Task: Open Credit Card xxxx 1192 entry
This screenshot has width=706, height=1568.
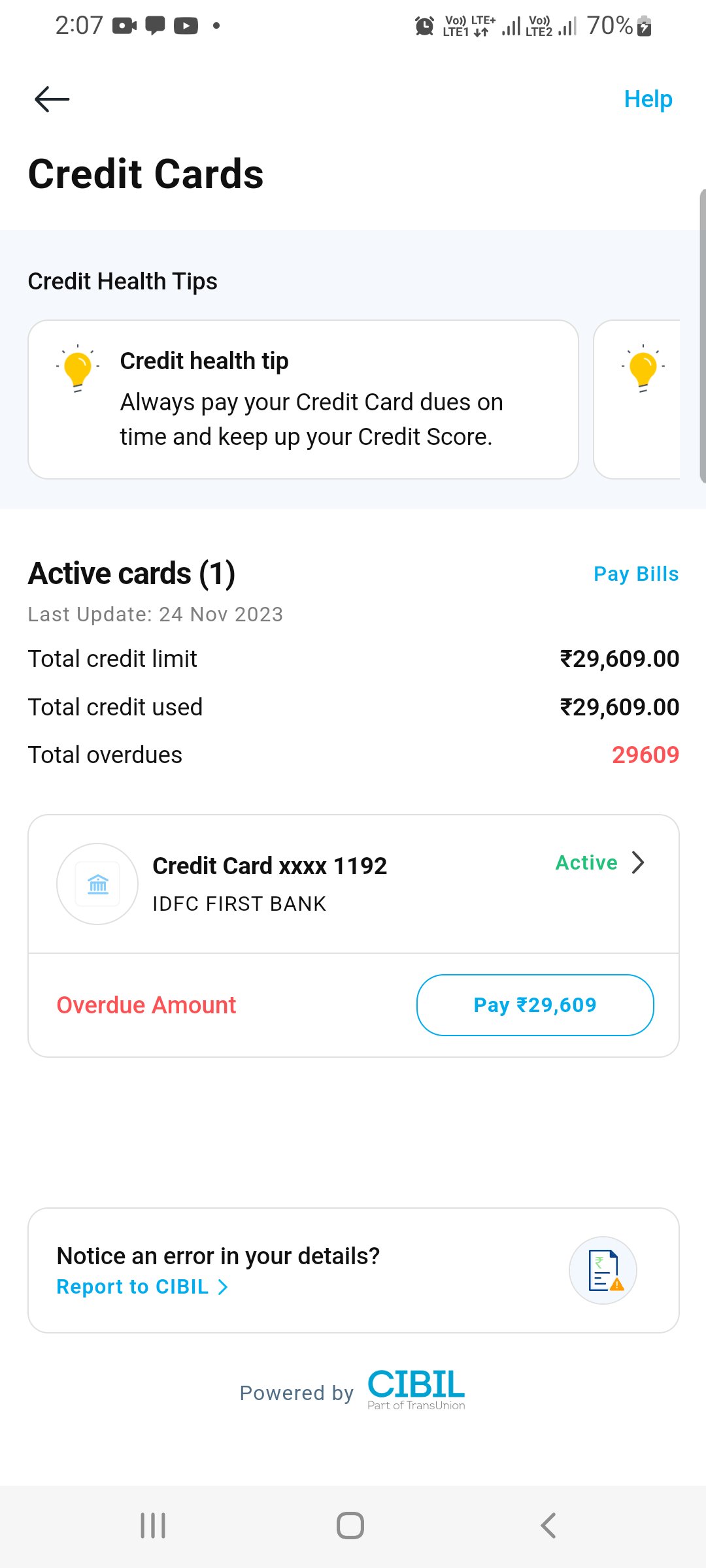Action: [x=269, y=866]
